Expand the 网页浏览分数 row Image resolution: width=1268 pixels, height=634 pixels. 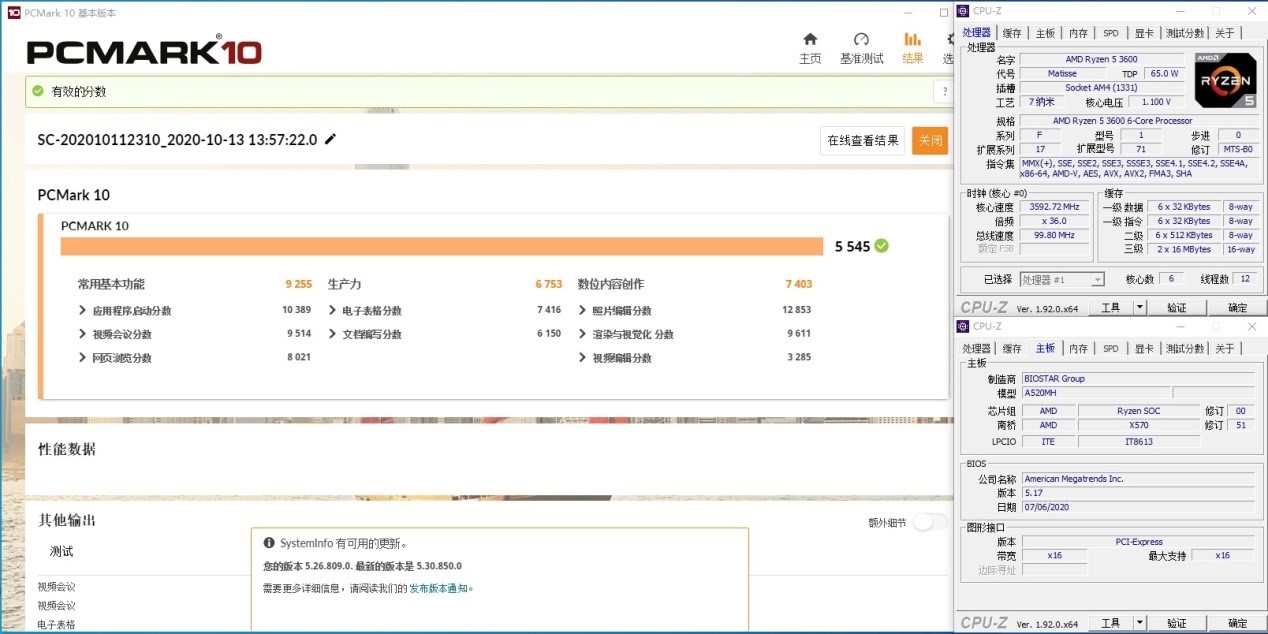pos(82,358)
